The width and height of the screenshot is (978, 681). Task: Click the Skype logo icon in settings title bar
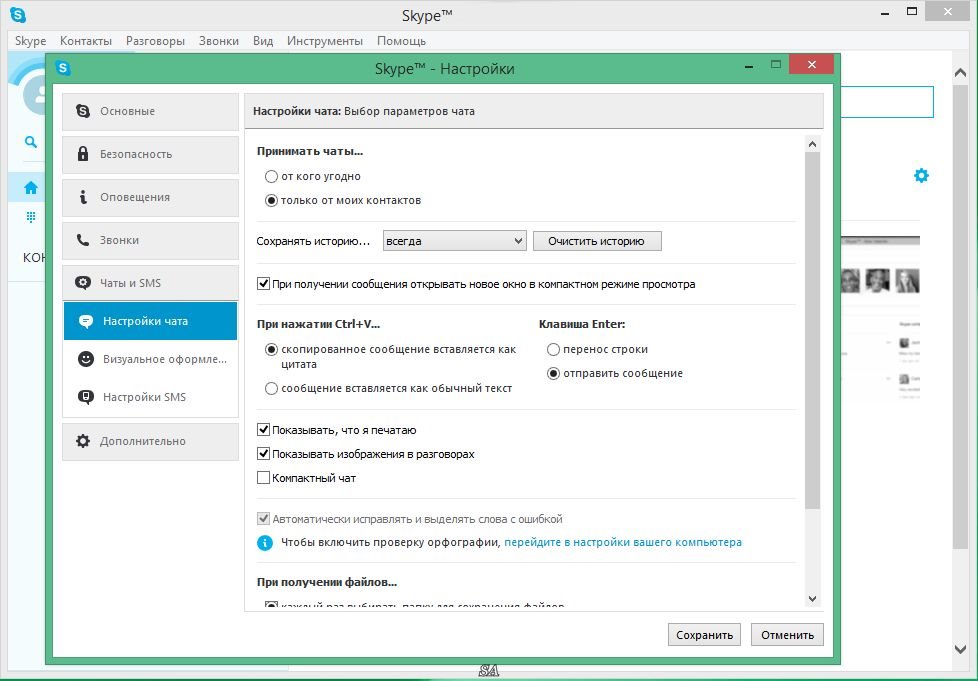coord(63,68)
